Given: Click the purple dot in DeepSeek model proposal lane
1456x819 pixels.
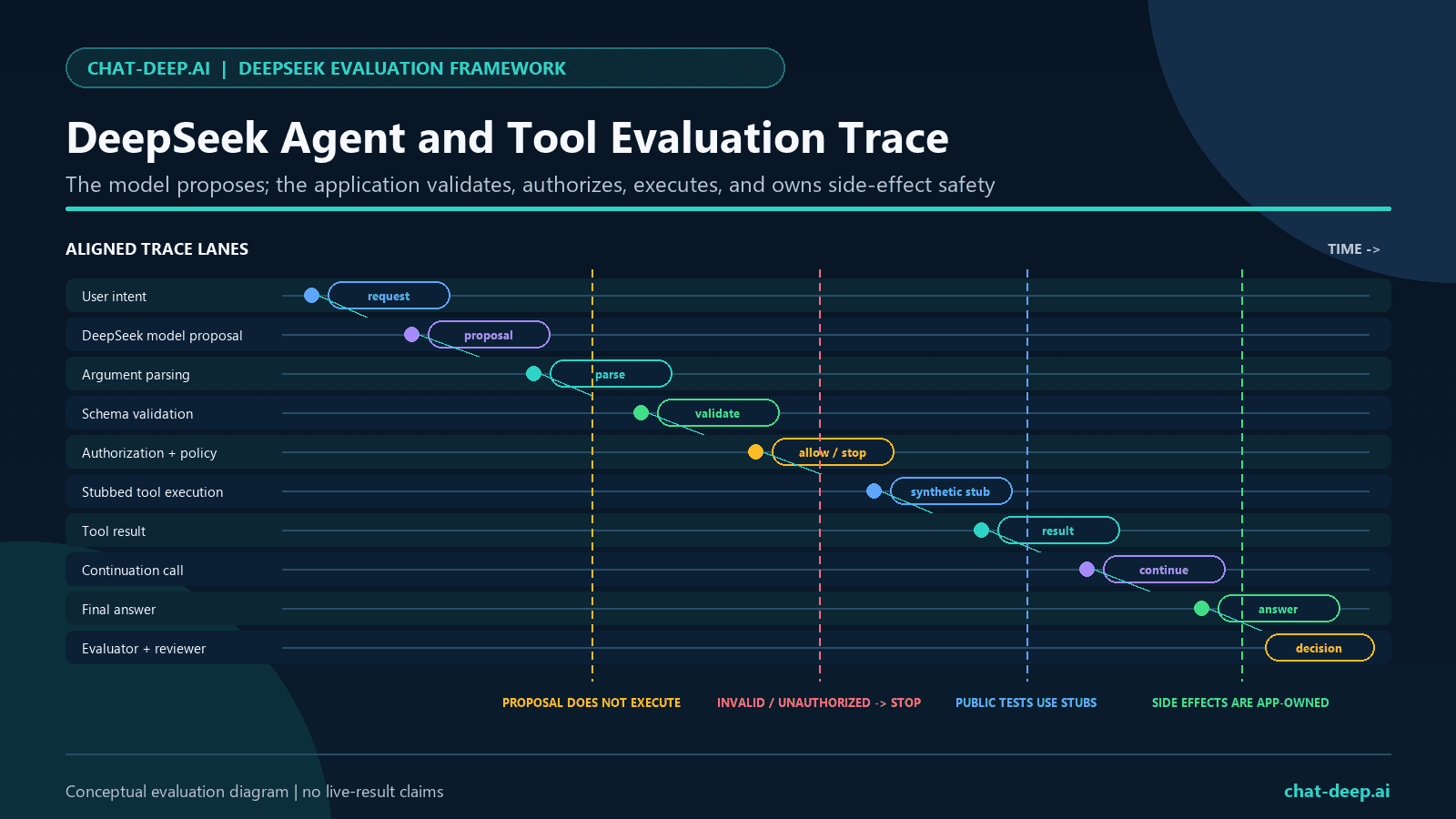Looking at the screenshot, I should click(411, 335).
